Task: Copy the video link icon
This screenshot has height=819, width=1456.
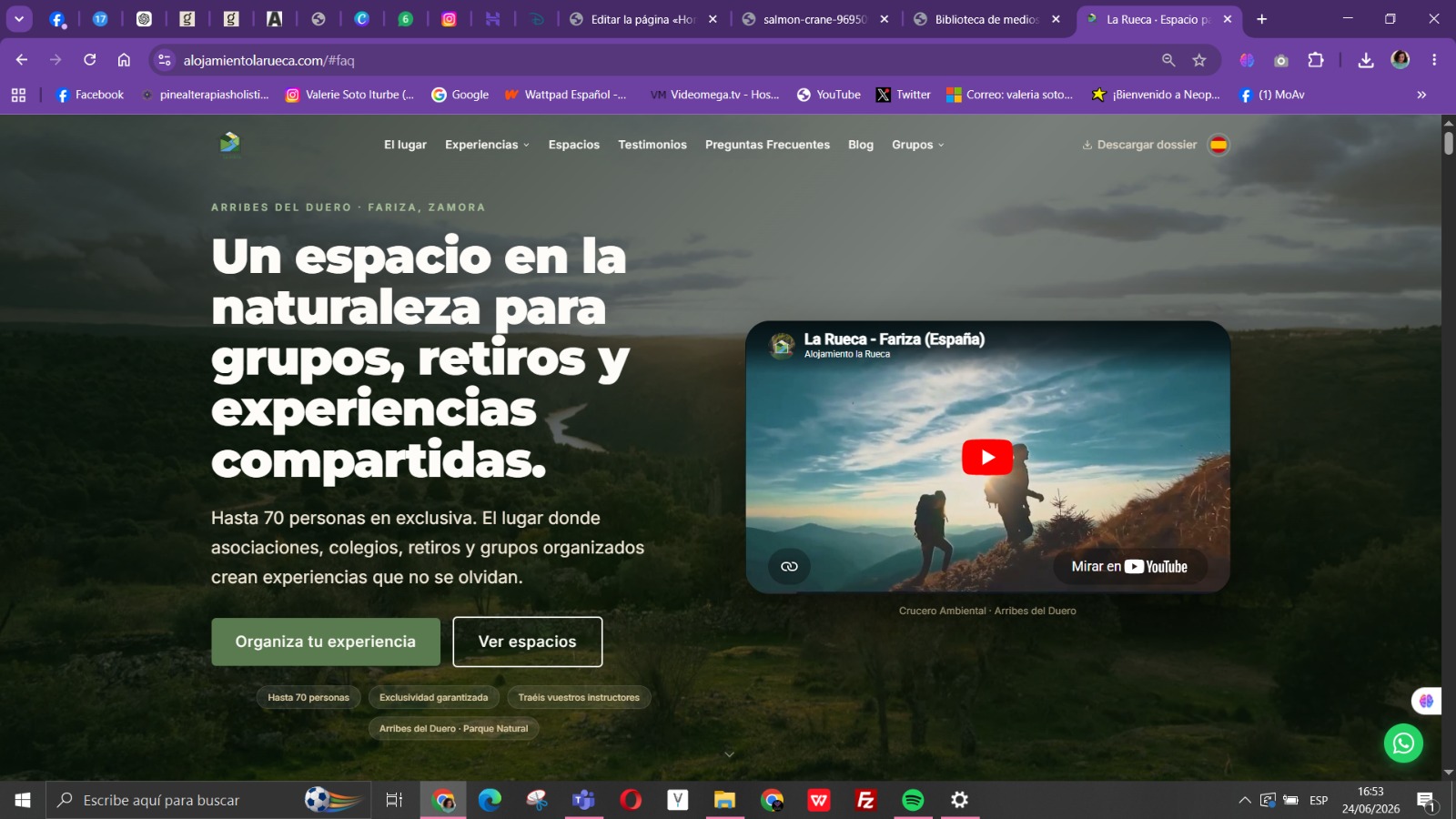Action: [789, 566]
